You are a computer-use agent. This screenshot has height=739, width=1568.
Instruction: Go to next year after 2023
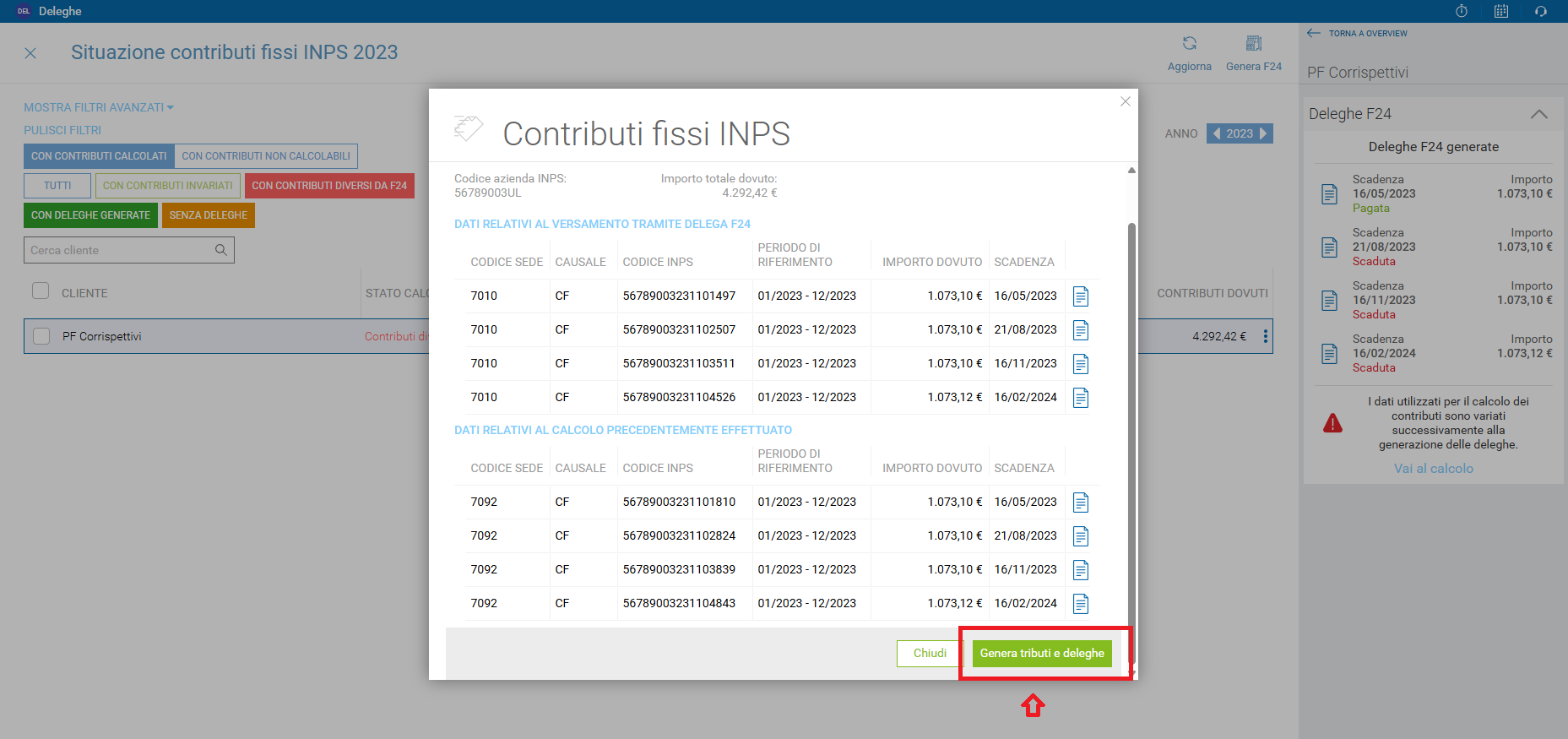pos(1263,133)
